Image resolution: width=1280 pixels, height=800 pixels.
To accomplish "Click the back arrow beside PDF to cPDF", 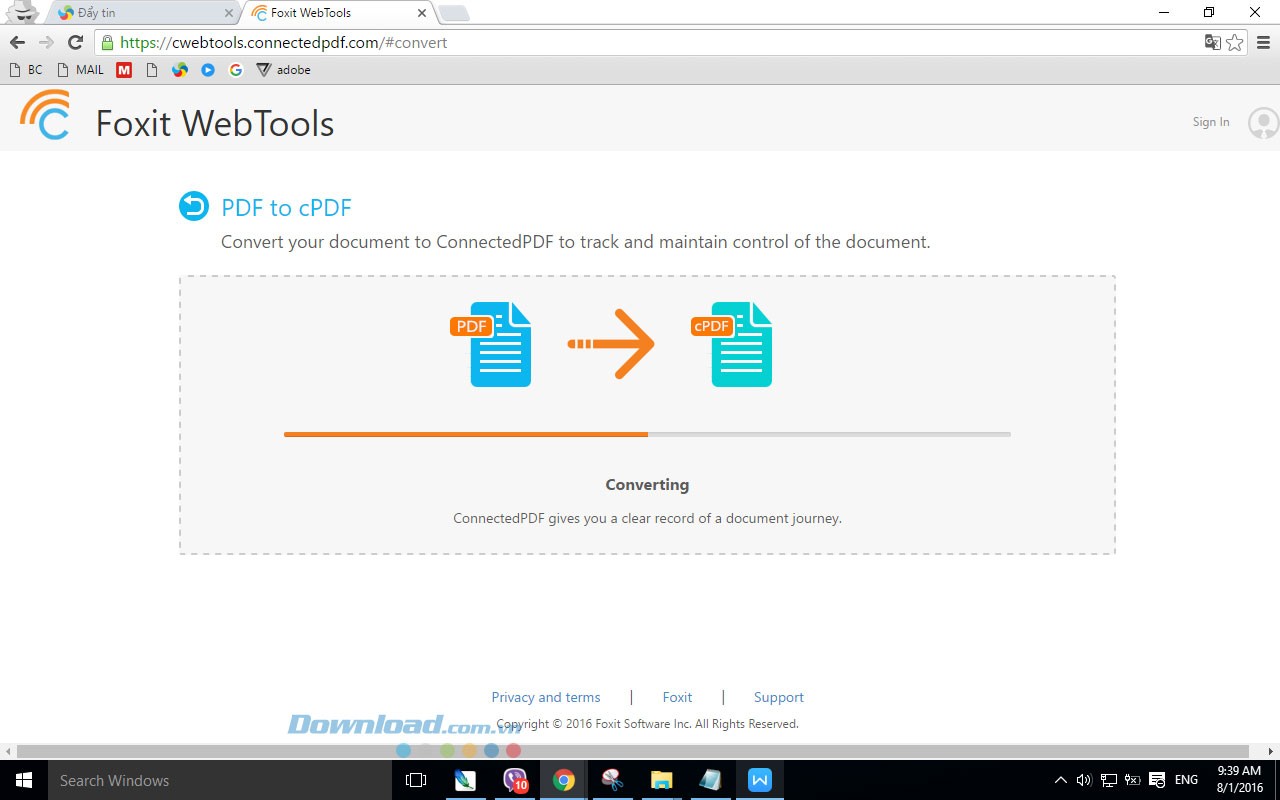I will click(x=194, y=206).
